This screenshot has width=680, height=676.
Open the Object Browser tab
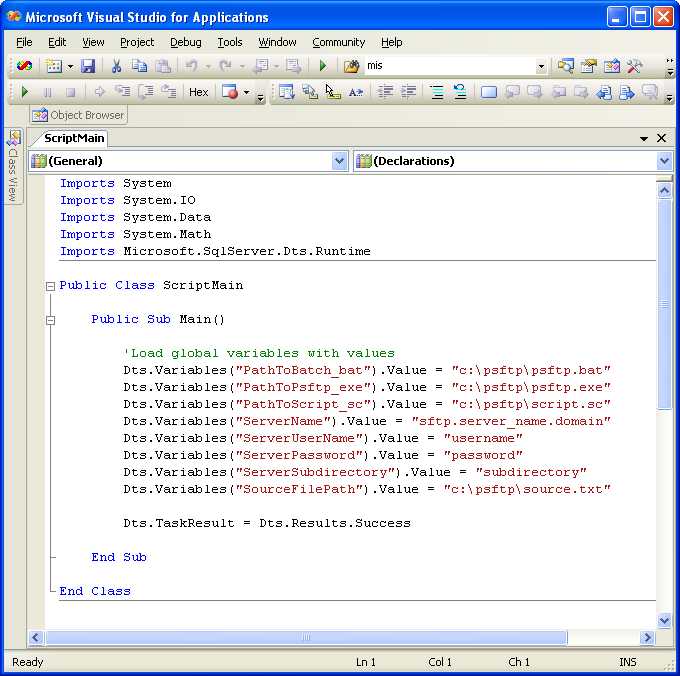tap(79, 115)
